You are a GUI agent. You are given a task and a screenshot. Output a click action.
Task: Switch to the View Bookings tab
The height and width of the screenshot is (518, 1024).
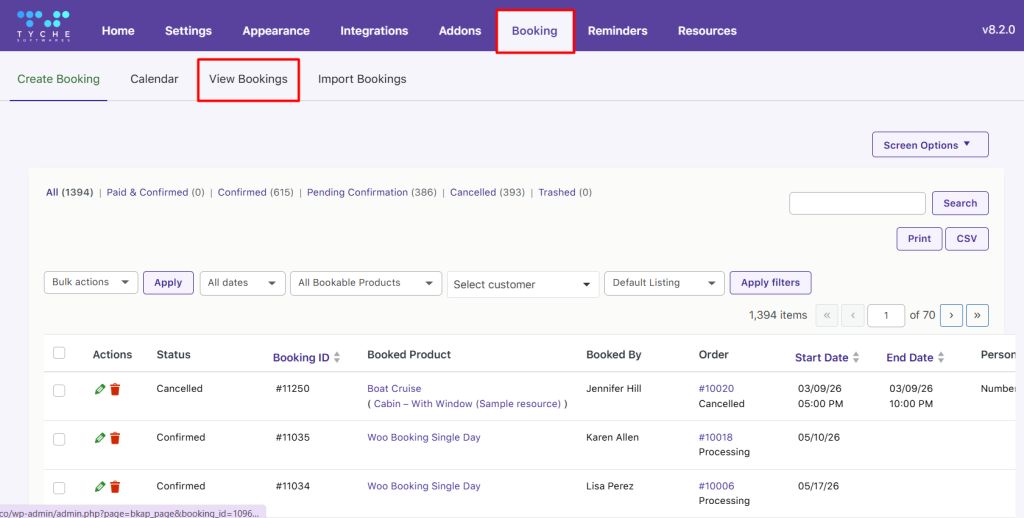[248, 79]
